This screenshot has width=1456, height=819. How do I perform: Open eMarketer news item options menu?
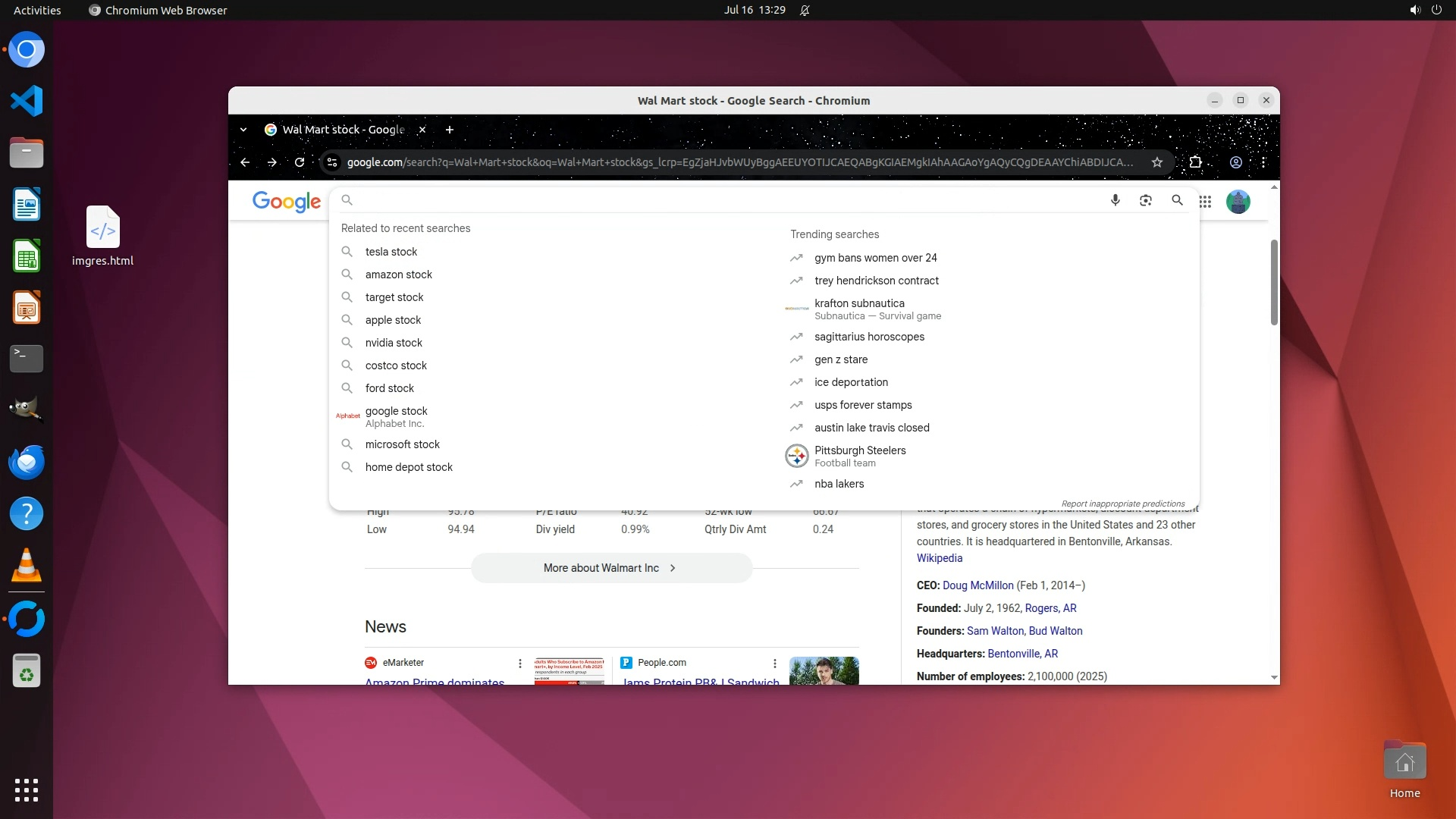coord(520,663)
